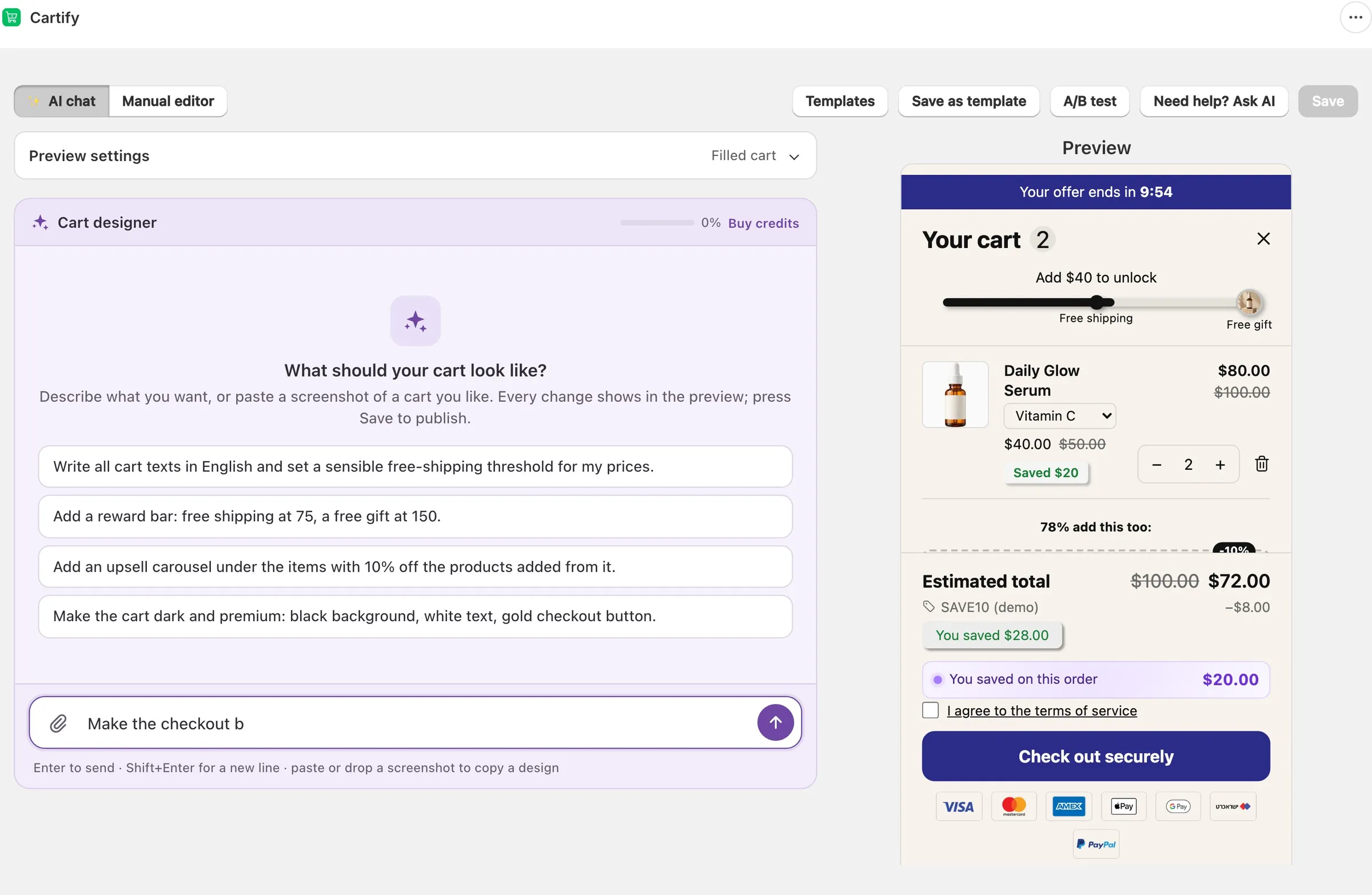
Task: Click the large sparkle icon tile
Action: click(415, 321)
